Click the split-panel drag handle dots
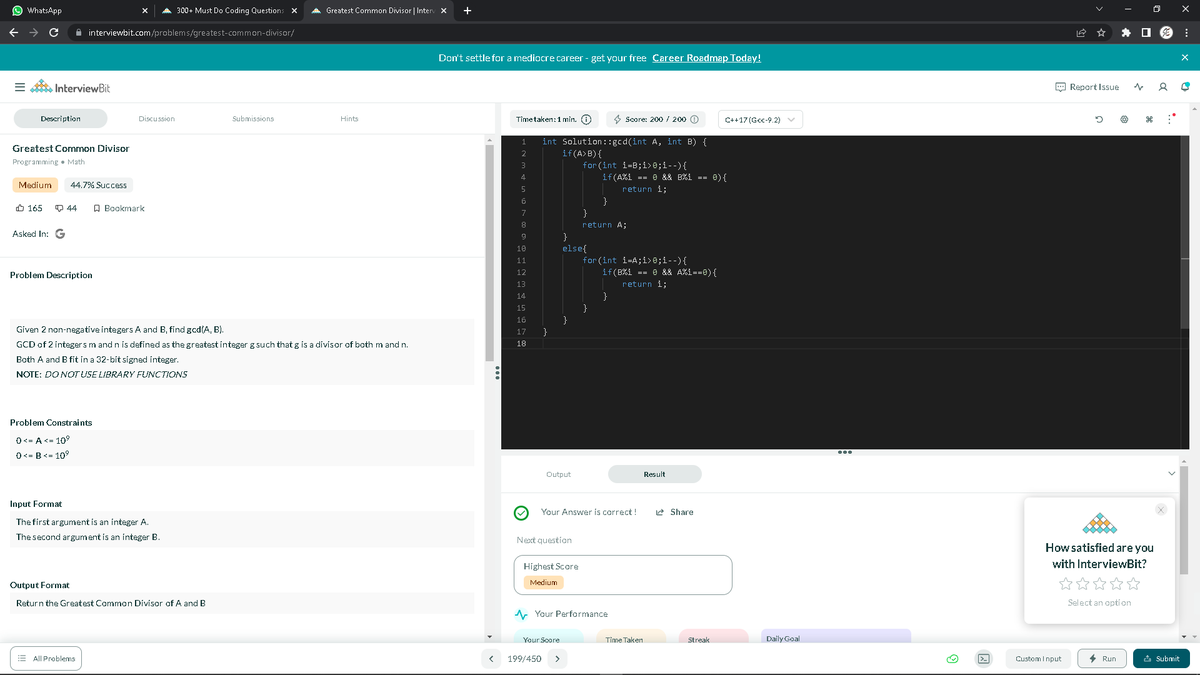Screen dimensions: 1200x675 point(495,372)
